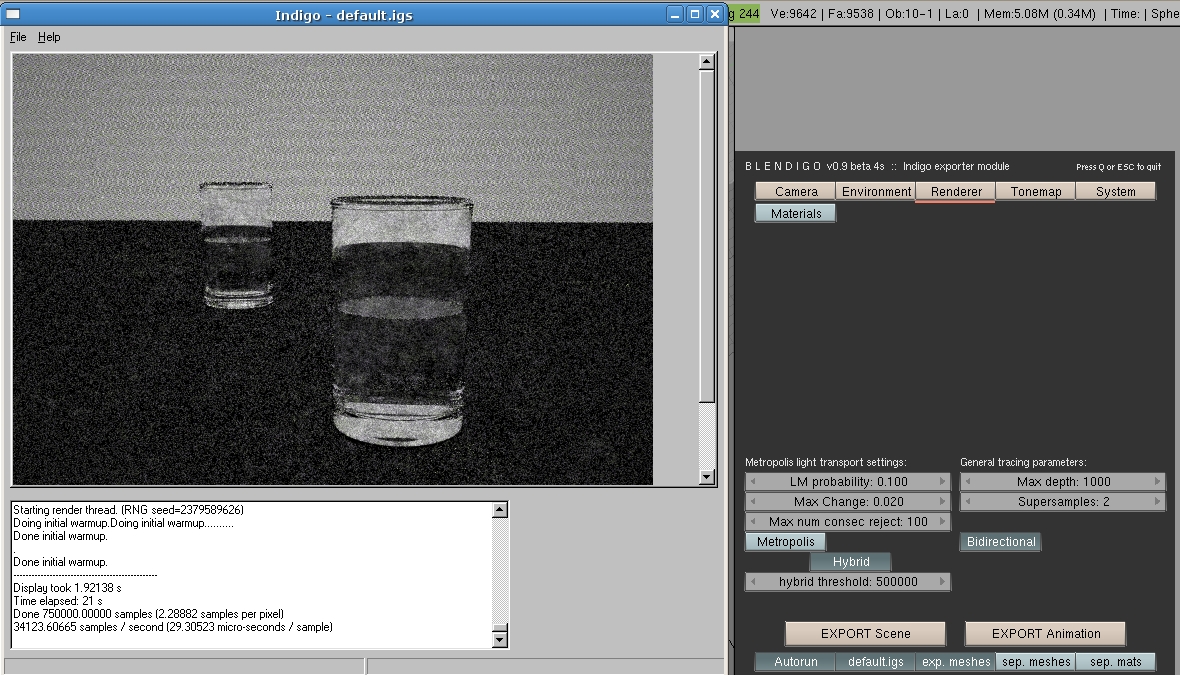Viewport: 1180px width, 675px height.
Task: Click the EXPORT Animation button
Action: (1045, 634)
